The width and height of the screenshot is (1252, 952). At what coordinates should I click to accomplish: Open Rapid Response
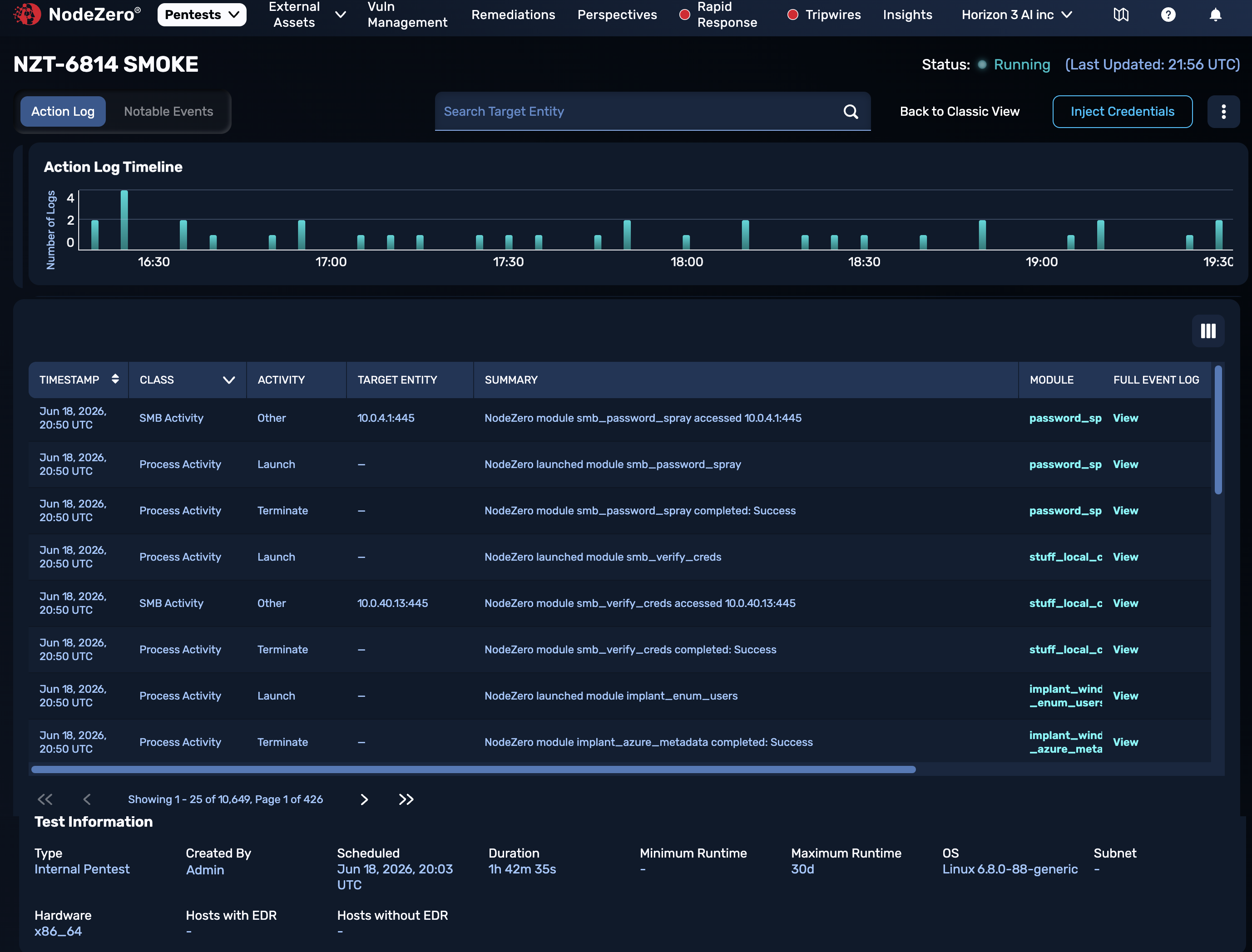tap(718, 15)
